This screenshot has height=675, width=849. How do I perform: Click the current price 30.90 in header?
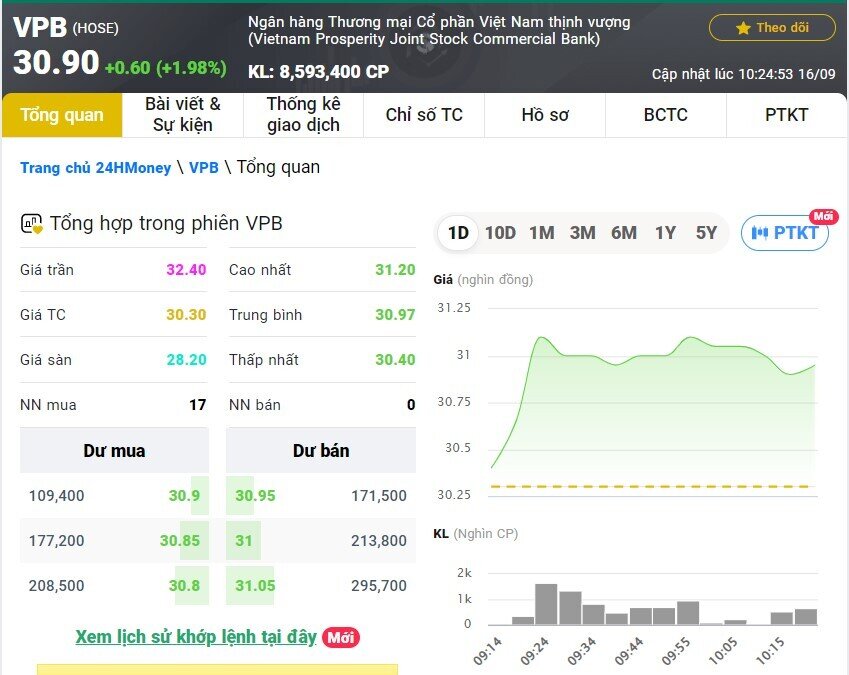(56, 62)
